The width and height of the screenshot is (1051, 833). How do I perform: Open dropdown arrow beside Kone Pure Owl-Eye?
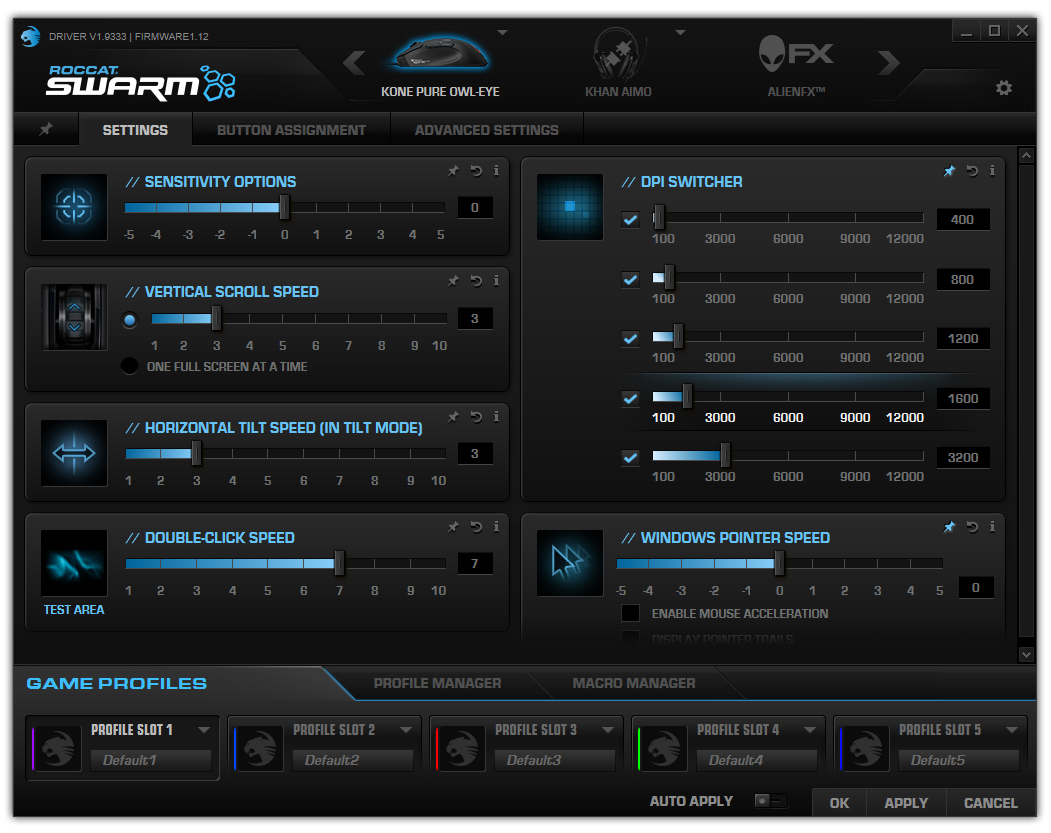point(503,32)
